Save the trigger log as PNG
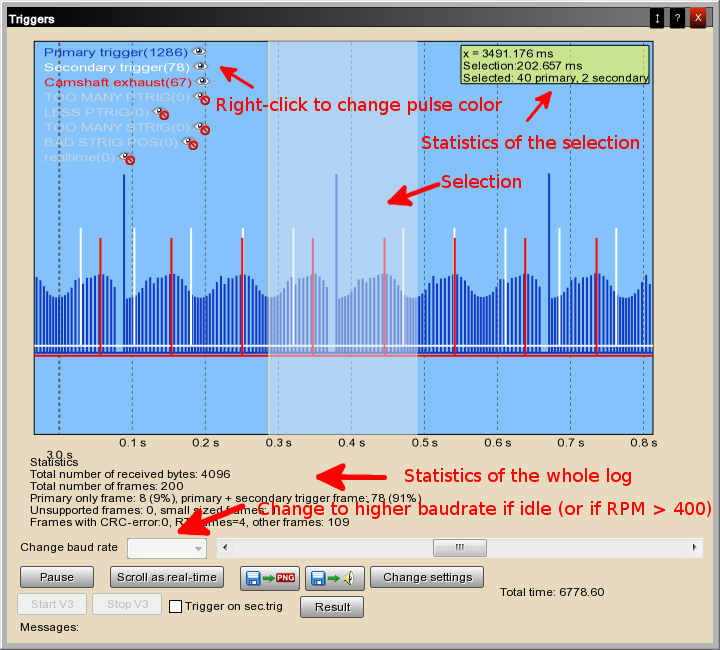 [x=270, y=577]
